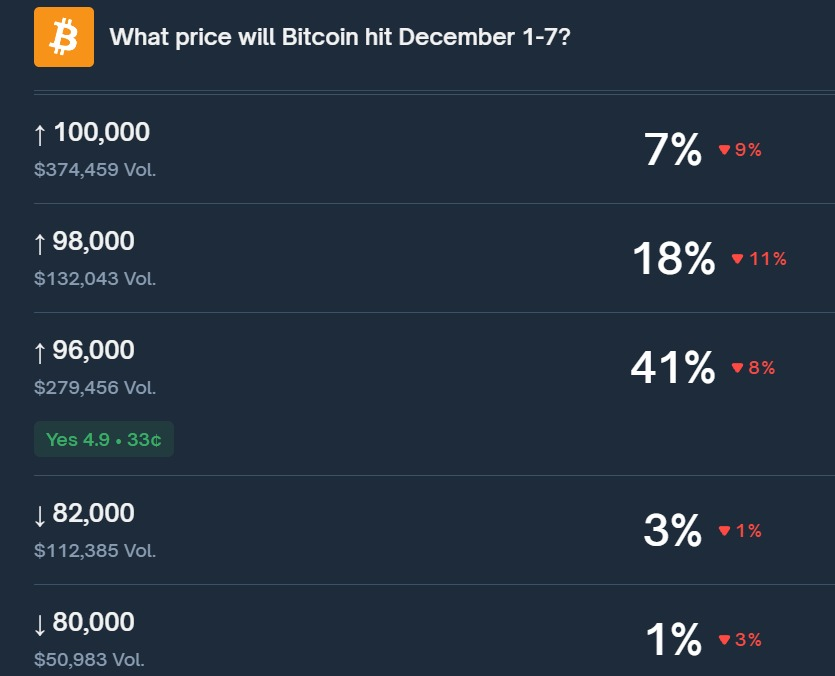Click the red down-triangle next to 9%
Viewport: 835px width, 676px height.
point(724,150)
